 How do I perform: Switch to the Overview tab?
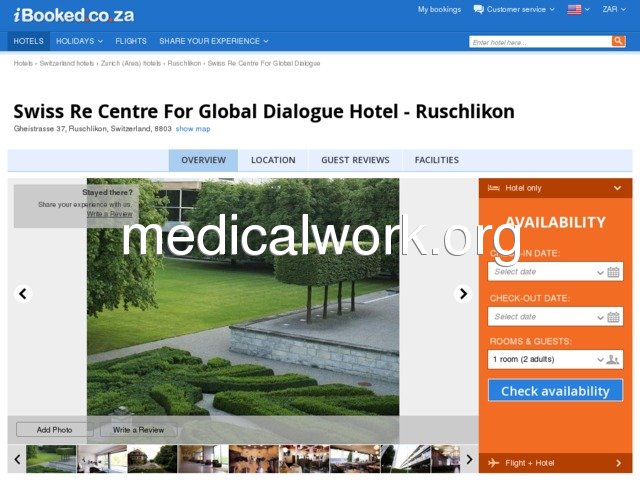point(203,160)
